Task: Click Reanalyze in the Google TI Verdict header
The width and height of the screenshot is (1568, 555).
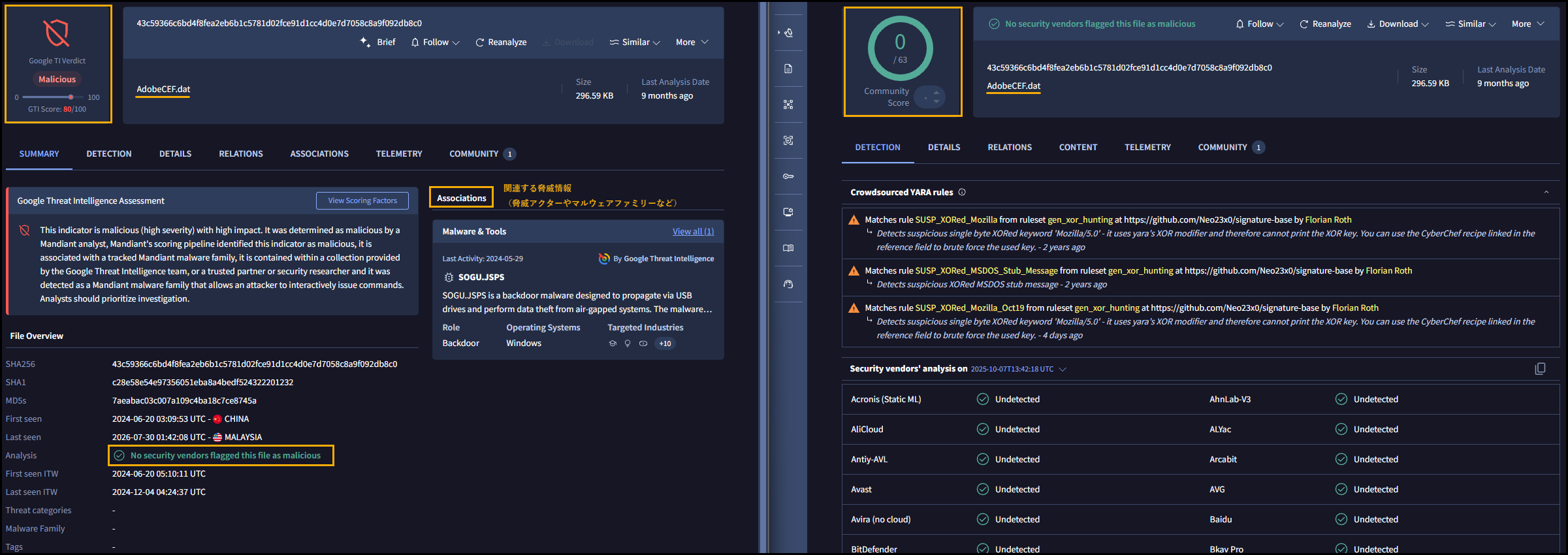Action: 501,42
